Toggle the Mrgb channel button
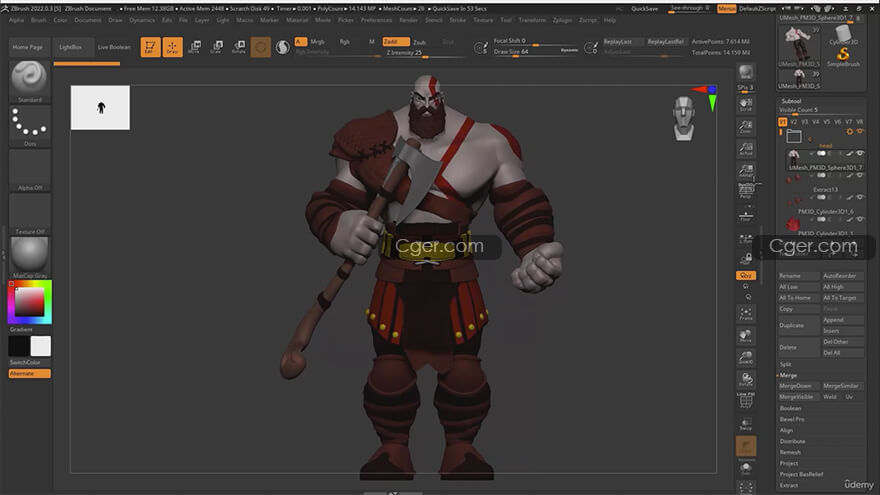This screenshot has height=495, width=880. pos(317,42)
